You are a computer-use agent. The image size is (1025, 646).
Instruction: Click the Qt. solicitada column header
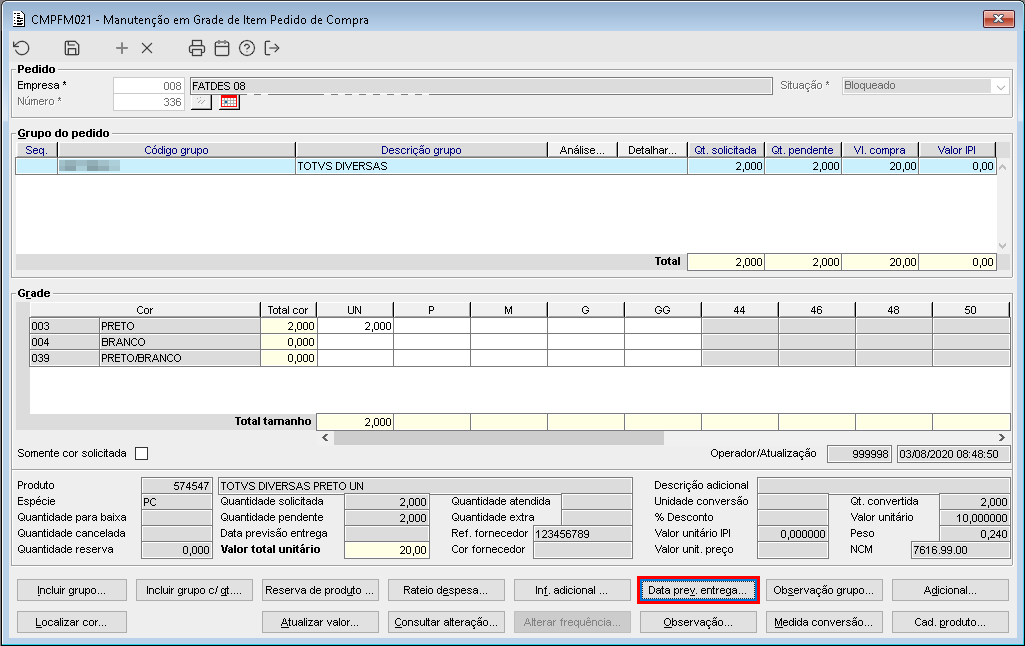pos(726,150)
